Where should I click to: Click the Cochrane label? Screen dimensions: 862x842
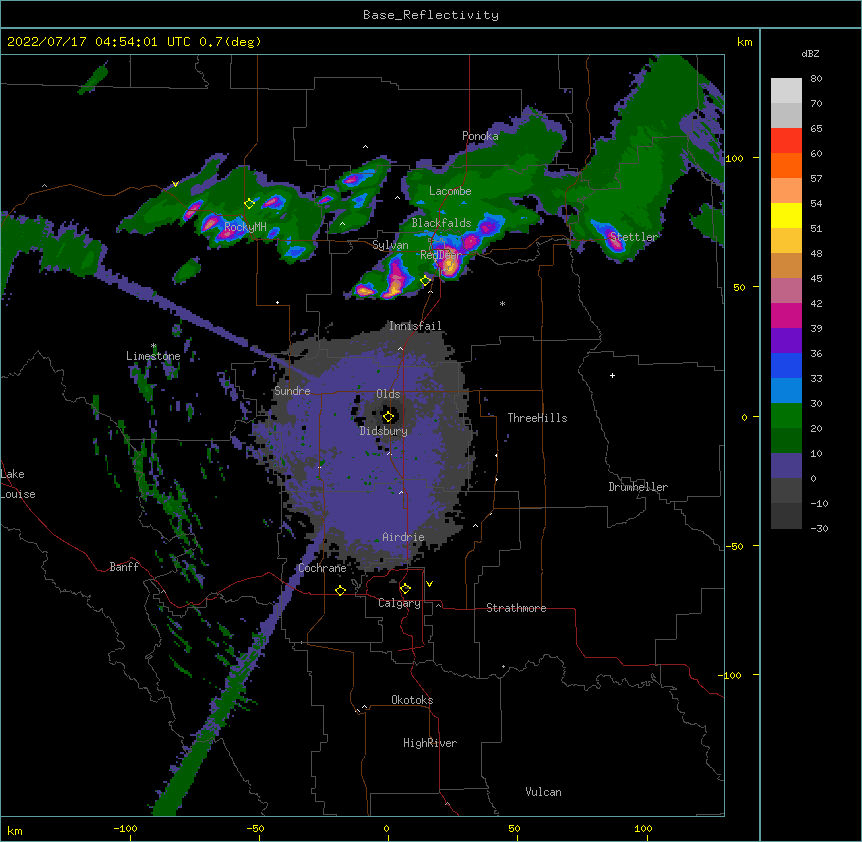[322, 568]
